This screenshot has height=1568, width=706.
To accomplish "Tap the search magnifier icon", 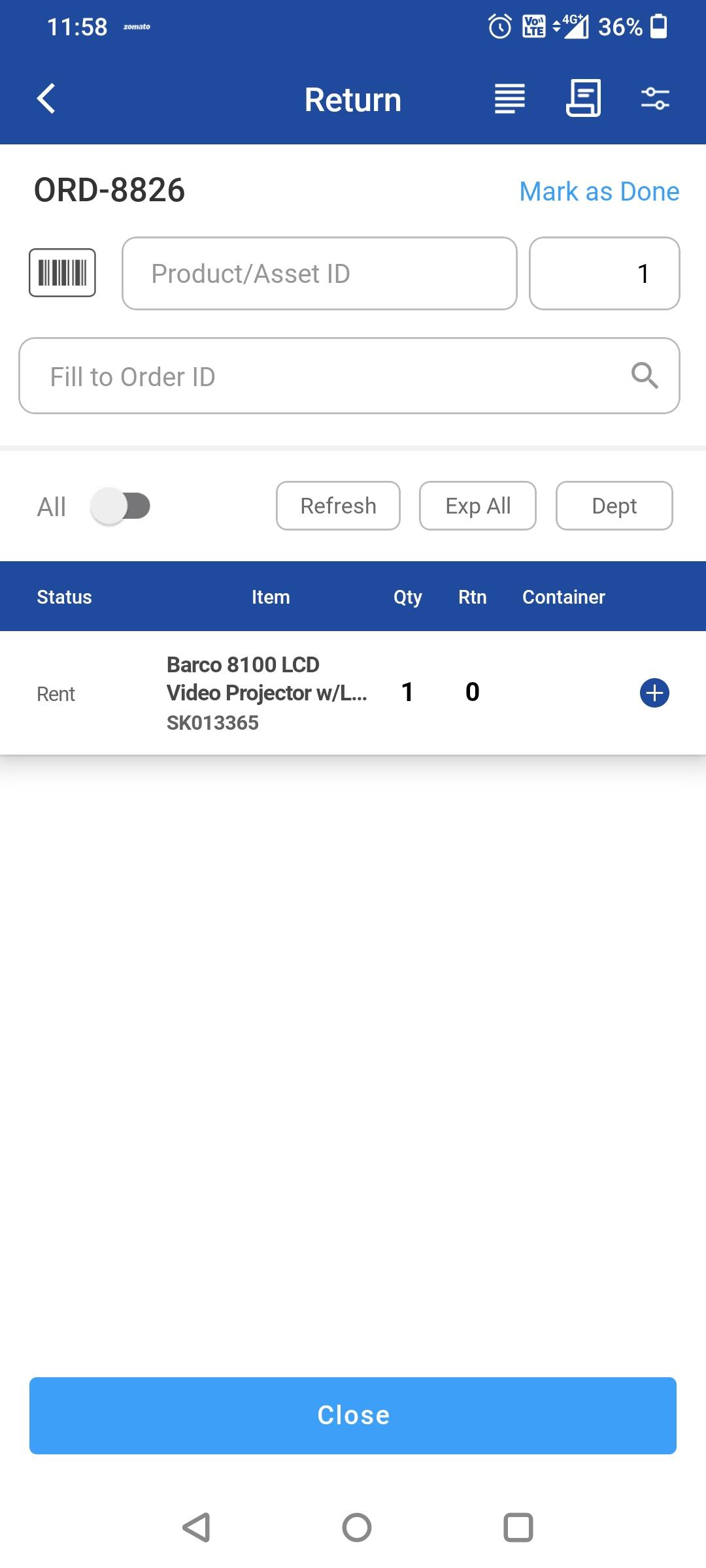I will click(645, 376).
